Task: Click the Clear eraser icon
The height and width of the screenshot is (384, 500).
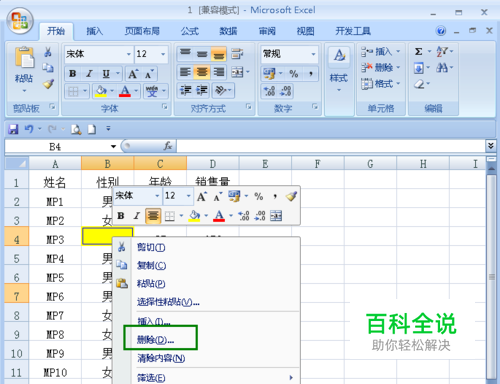Action: [419, 84]
